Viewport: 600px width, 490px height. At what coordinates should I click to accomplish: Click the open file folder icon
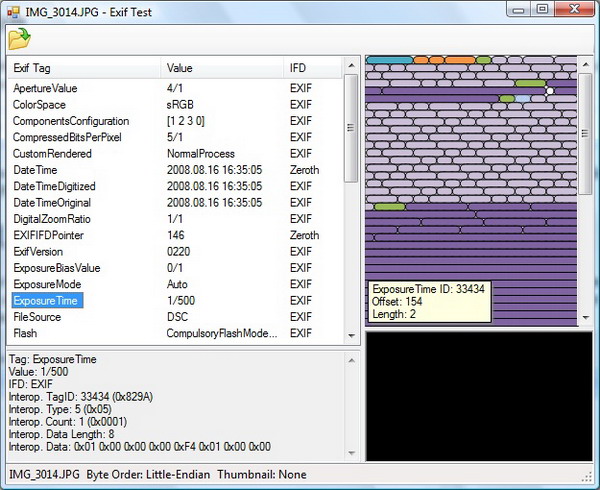[x=19, y=38]
